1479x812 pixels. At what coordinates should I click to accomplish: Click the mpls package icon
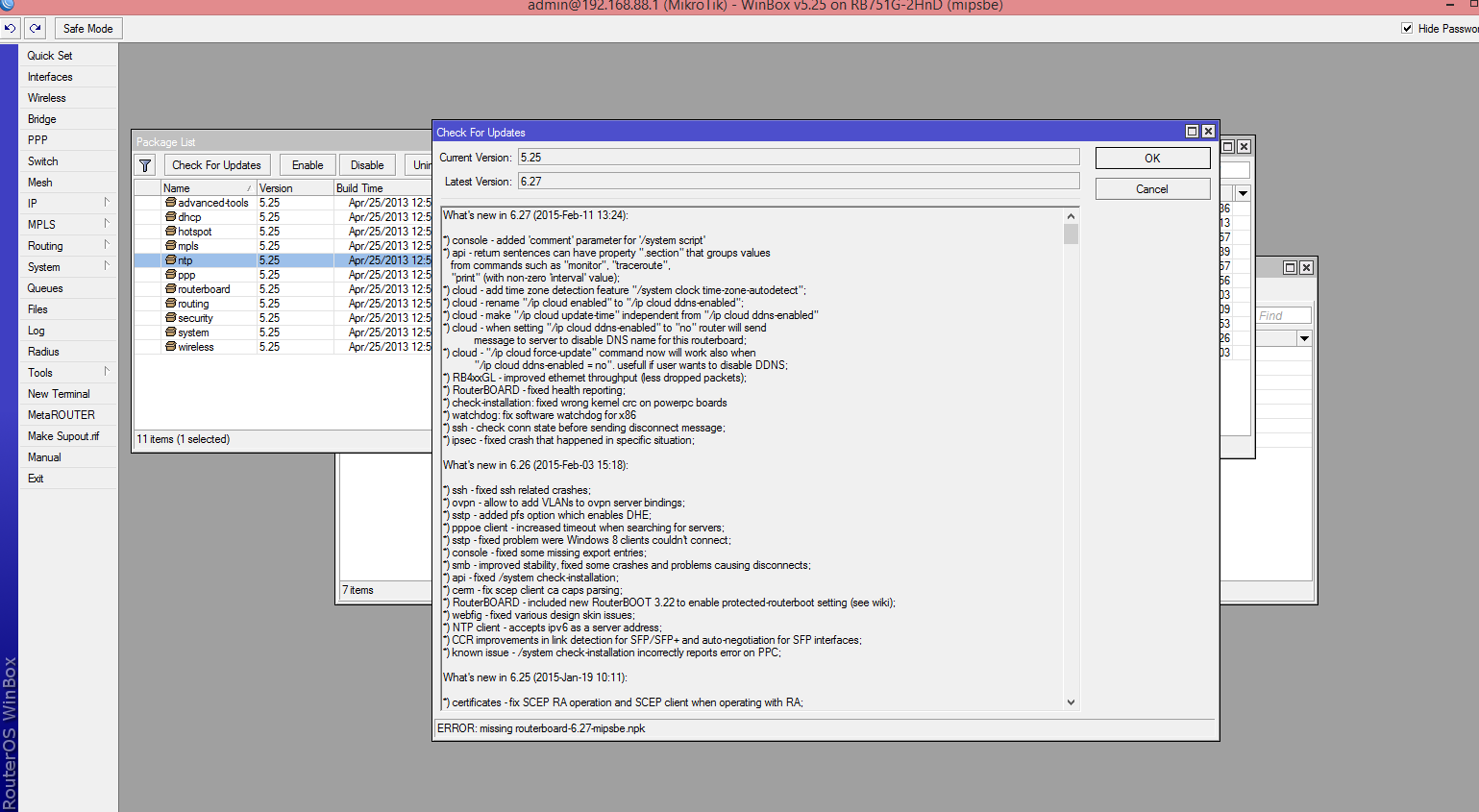[x=170, y=246]
